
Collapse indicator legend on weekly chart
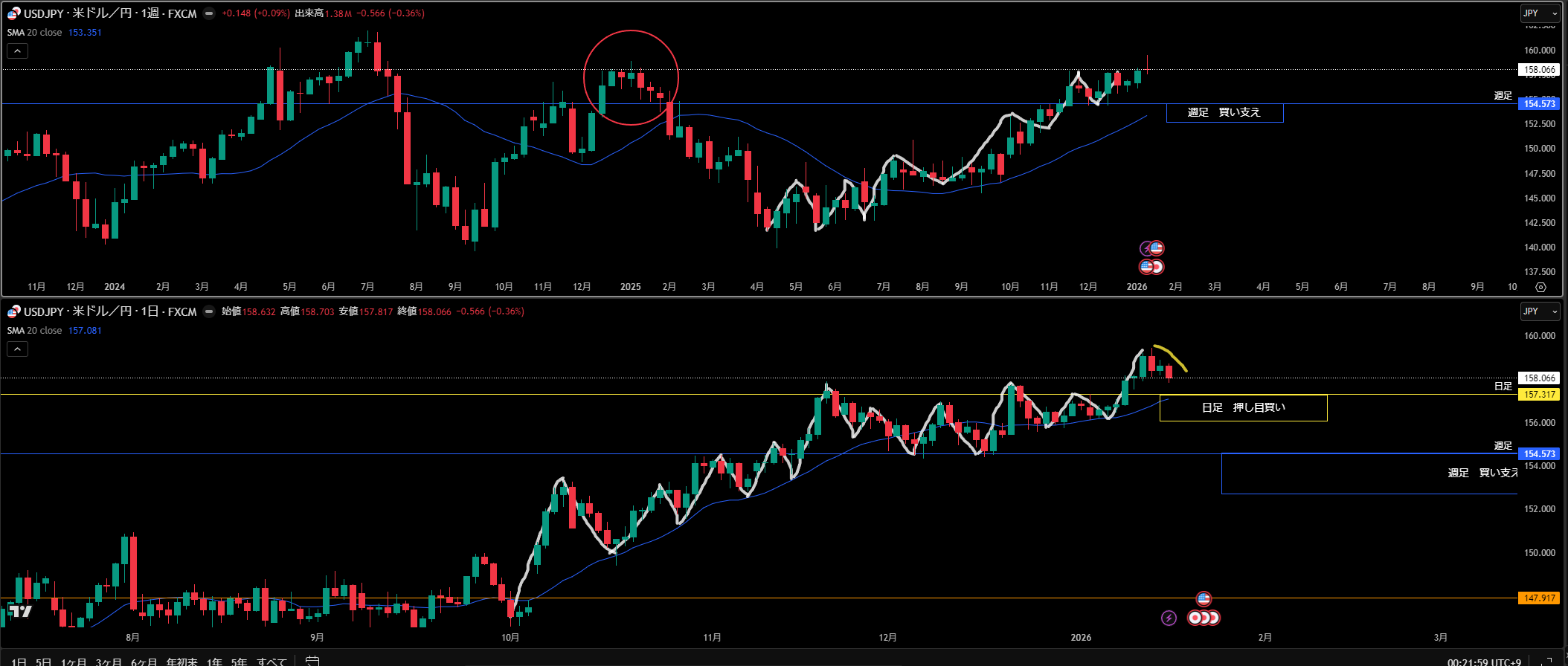click(x=17, y=51)
